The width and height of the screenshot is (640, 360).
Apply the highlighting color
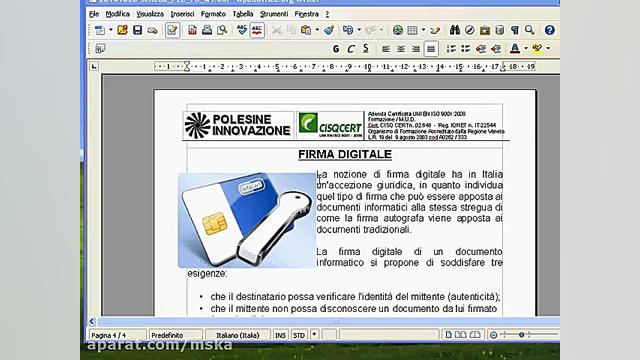tap(537, 49)
